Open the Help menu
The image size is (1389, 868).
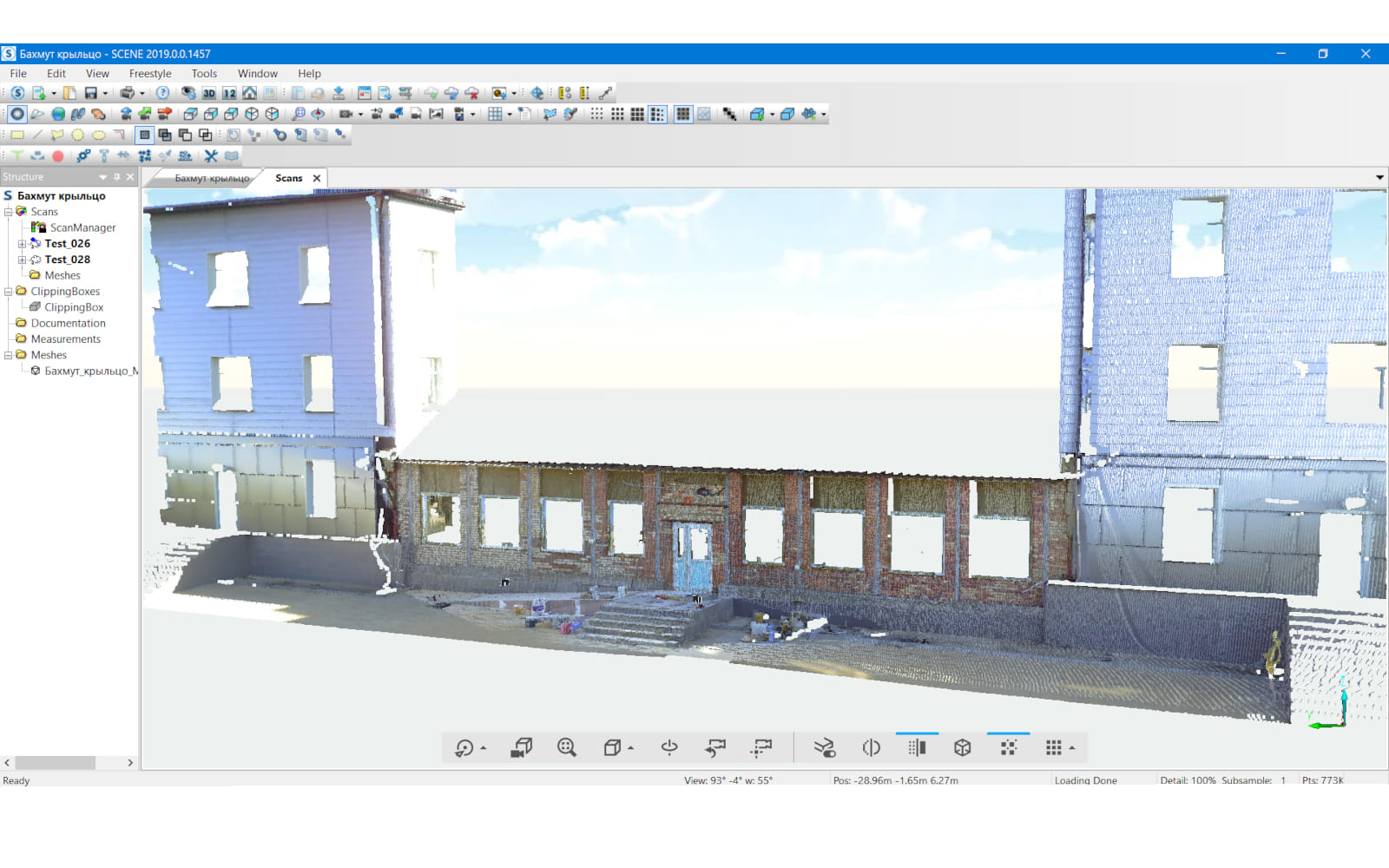[x=309, y=74]
